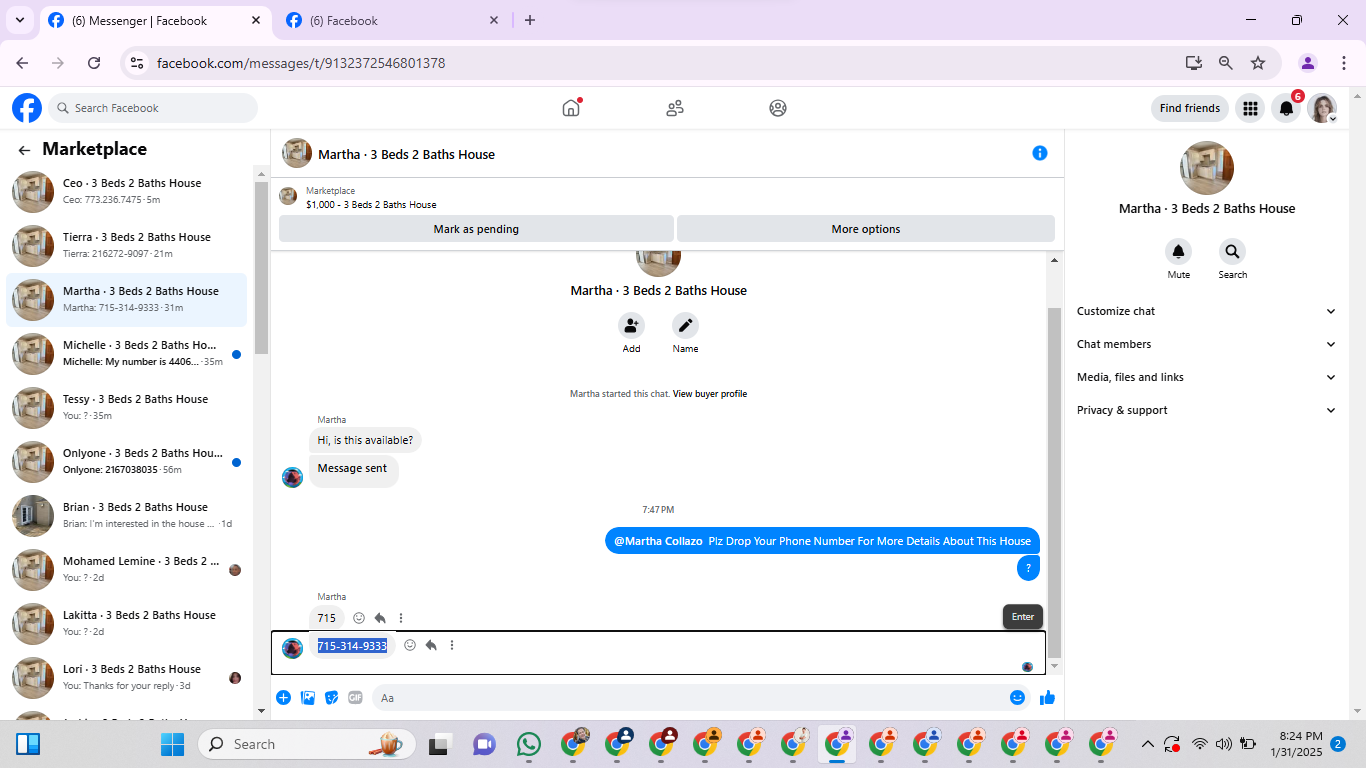Rename chat using the Name pencil icon
The width and height of the screenshot is (1366, 768).
(x=685, y=325)
